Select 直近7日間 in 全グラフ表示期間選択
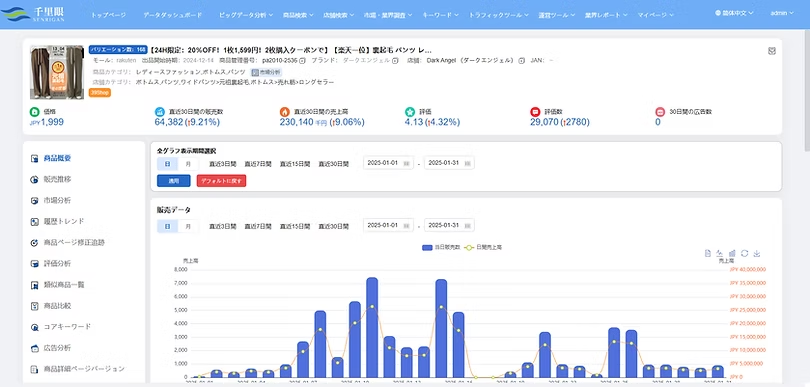This screenshot has height=387, width=810. pyautogui.click(x=258, y=164)
